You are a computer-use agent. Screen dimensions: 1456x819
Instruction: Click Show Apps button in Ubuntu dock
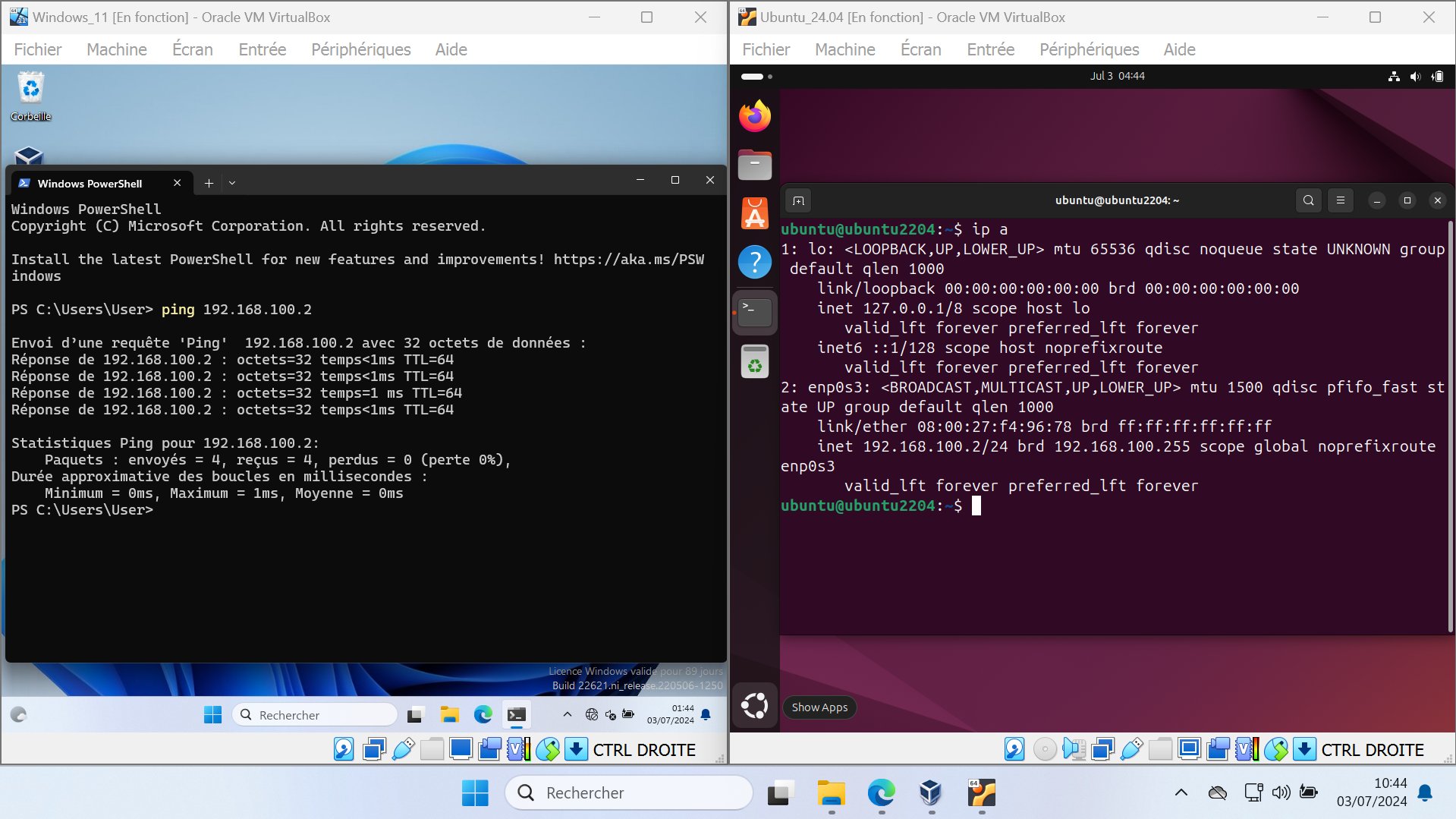pos(755,706)
